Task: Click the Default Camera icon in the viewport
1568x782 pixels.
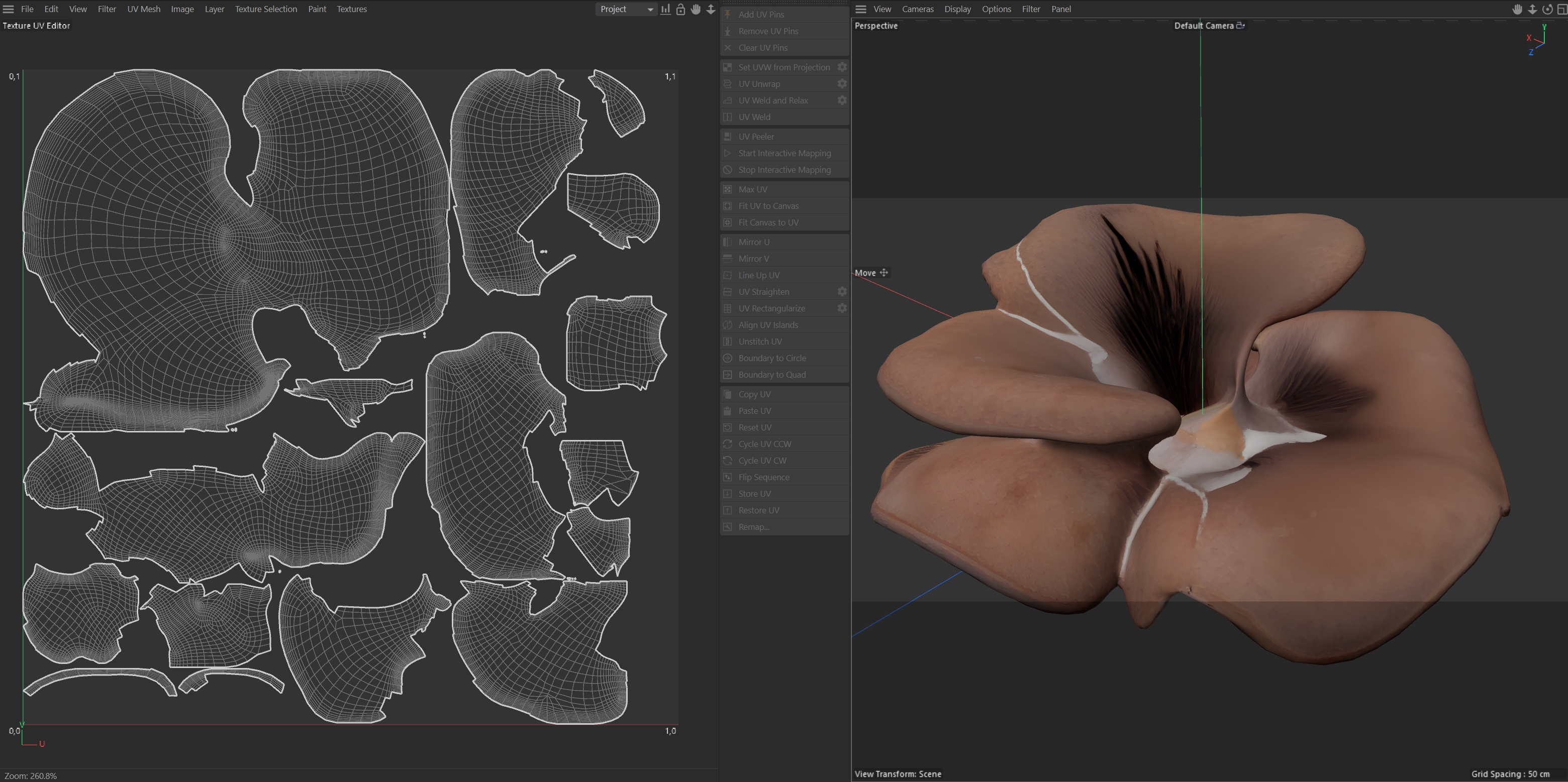Action: point(1240,26)
